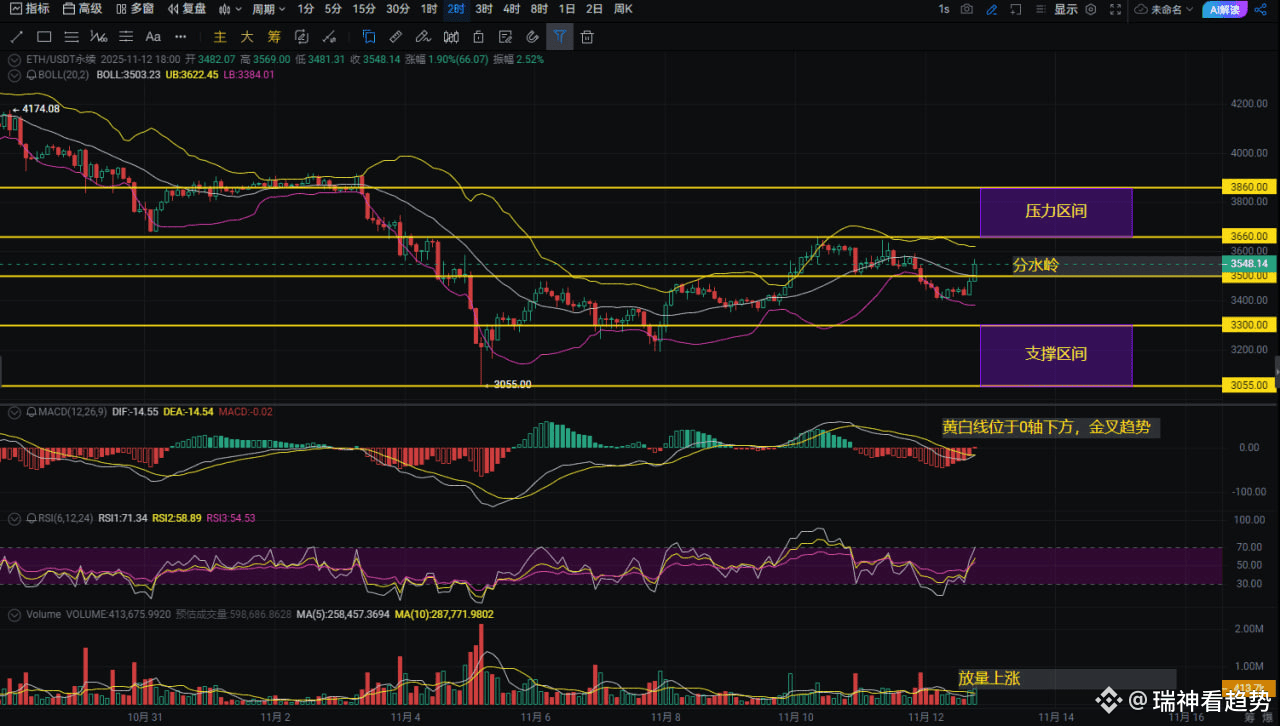
Task: Open the hexagon chart settings icon
Action: (x=1090, y=9)
